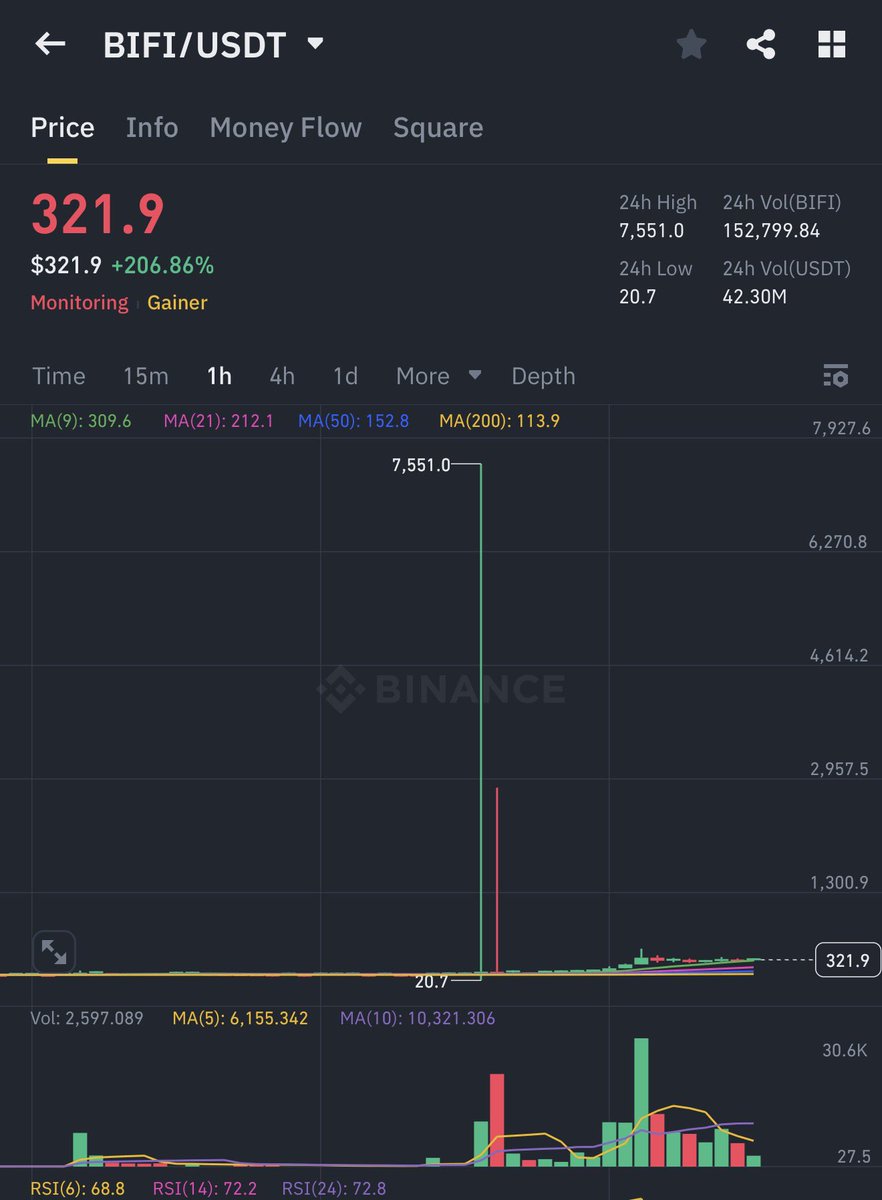Tap the RSI(24): 72.8 label

tap(334, 1189)
